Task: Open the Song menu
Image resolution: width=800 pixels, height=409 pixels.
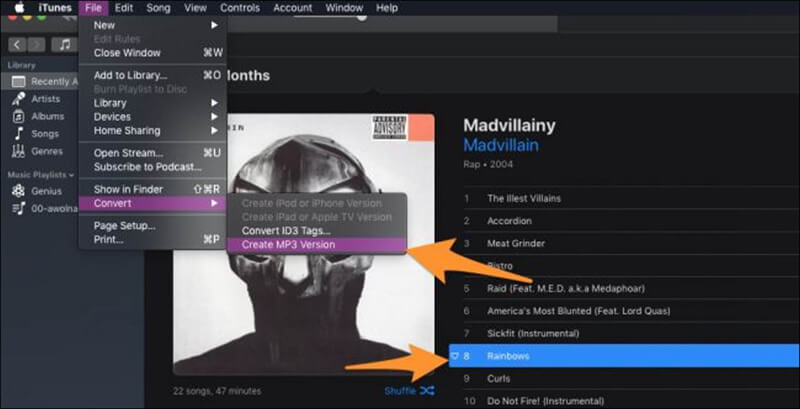Action: point(158,8)
